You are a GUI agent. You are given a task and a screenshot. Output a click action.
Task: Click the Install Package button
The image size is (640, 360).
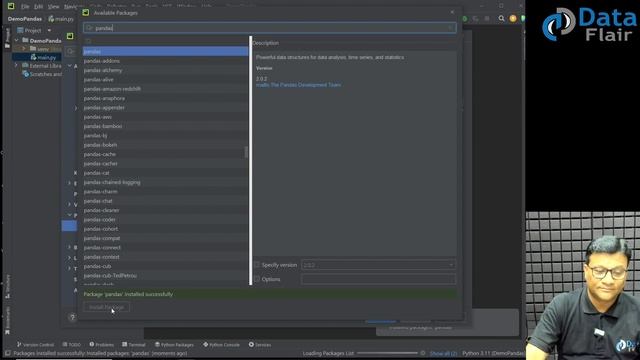(x=107, y=307)
